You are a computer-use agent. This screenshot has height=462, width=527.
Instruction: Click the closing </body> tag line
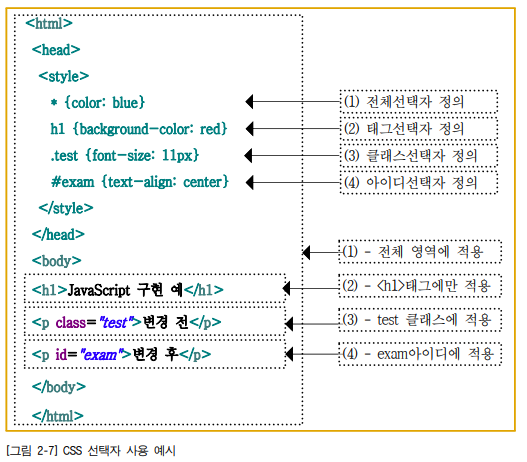(59, 387)
